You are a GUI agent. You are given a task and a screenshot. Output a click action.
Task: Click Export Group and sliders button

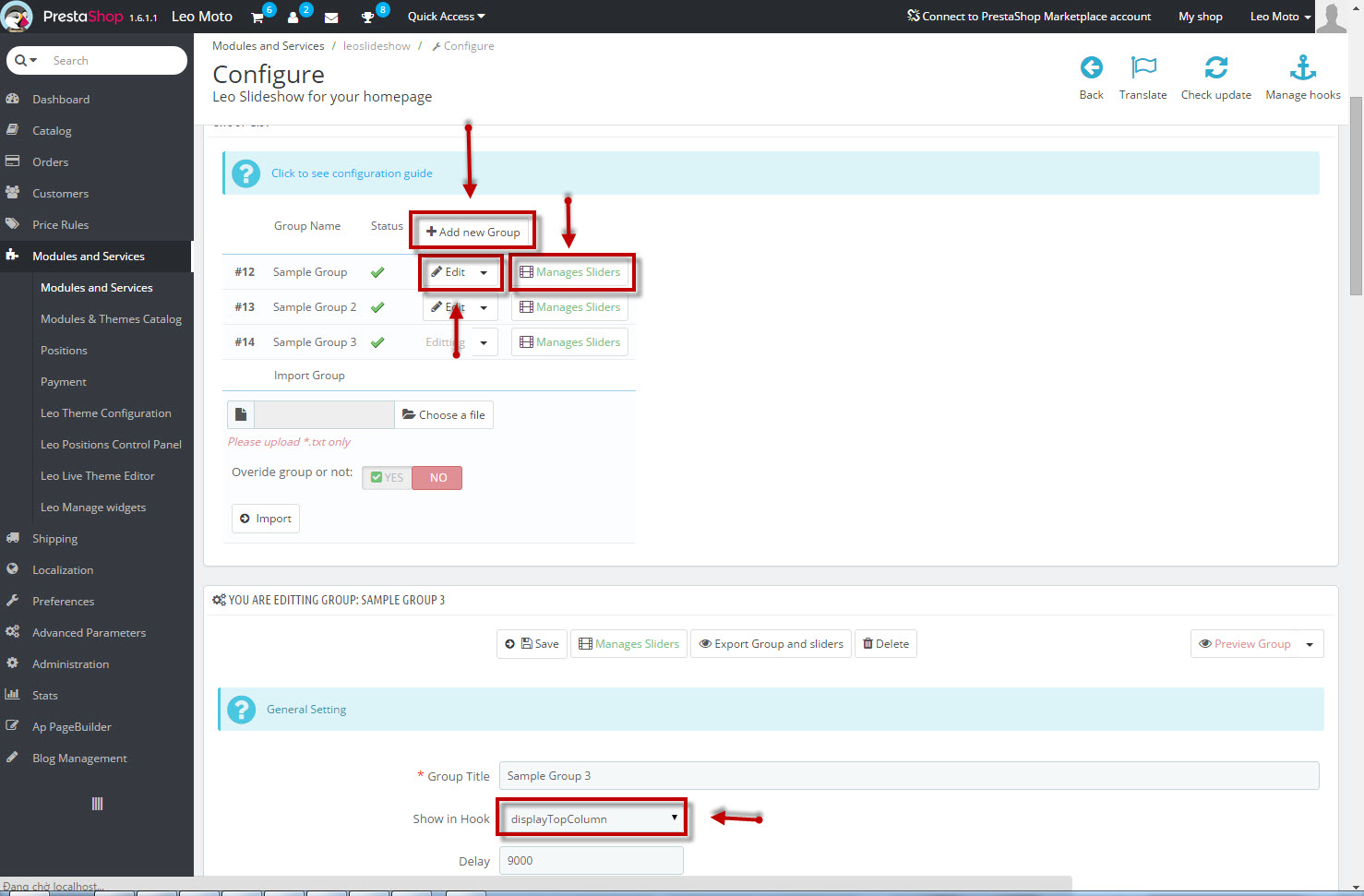771,644
